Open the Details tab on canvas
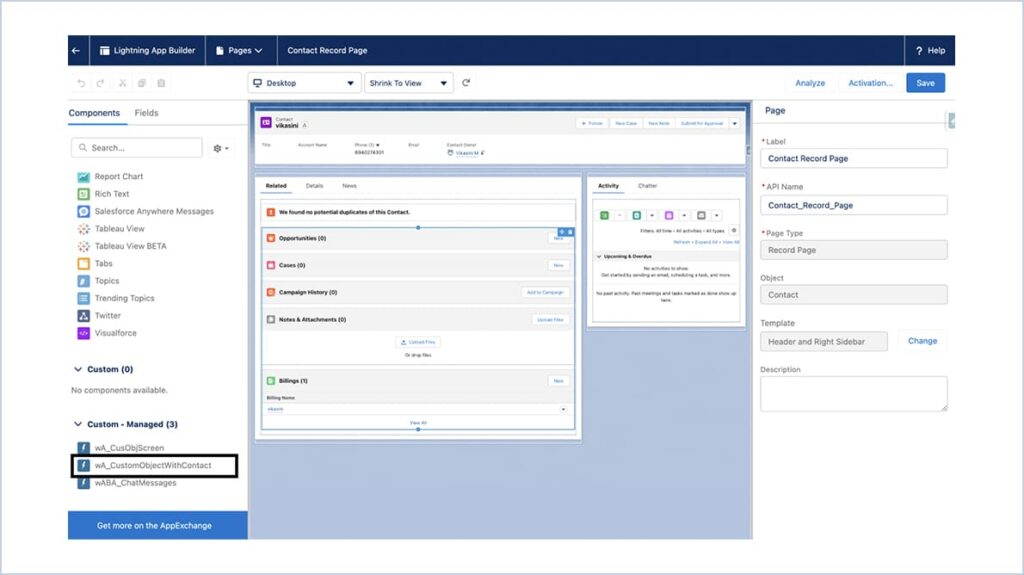The height and width of the screenshot is (575, 1024). (x=314, y=186)
